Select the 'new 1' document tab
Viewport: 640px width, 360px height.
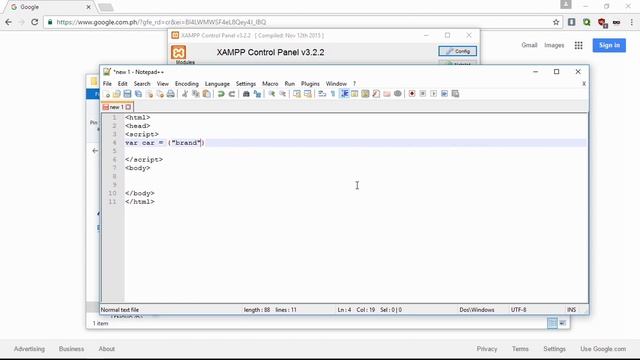[x=117, y=107]
